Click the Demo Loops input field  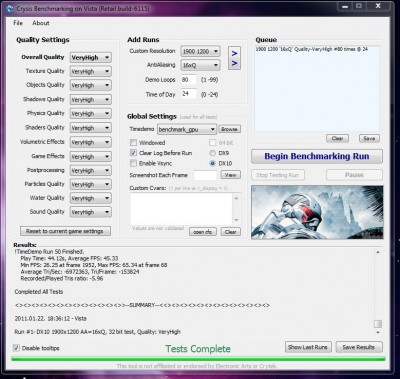point(189,80)
